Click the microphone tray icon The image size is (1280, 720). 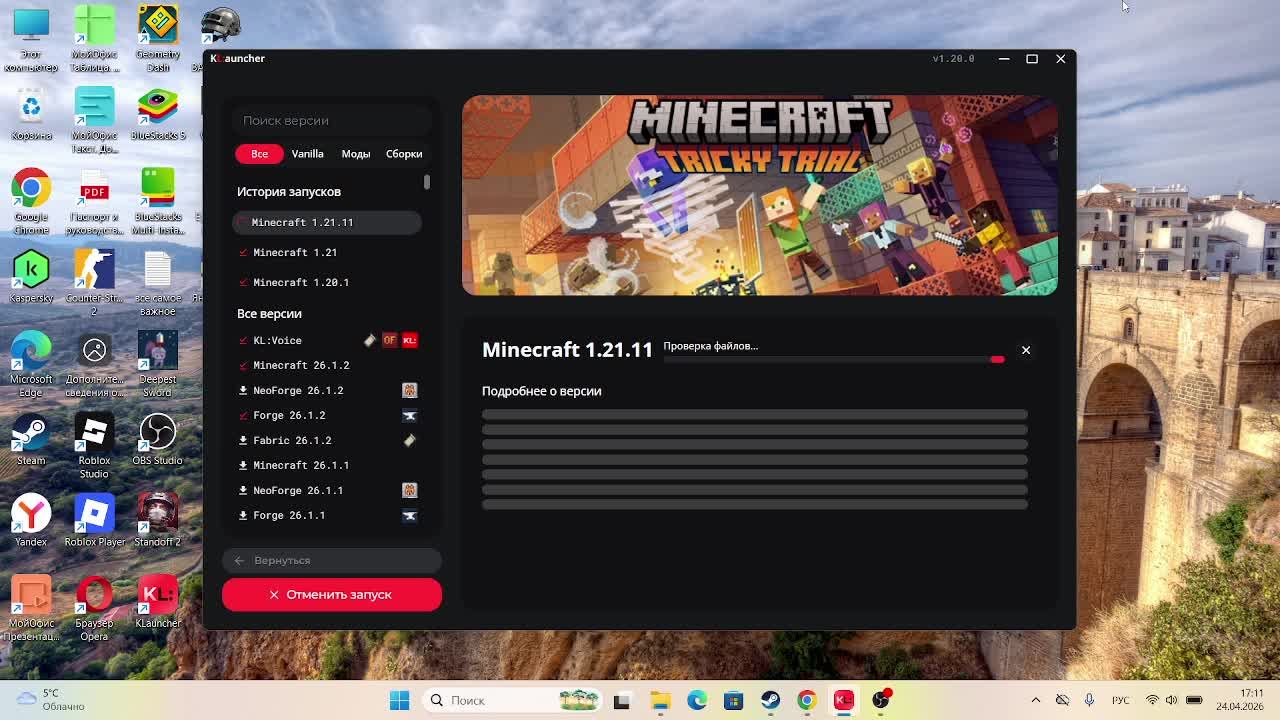pyautogui.click(x=1089, y=700)
